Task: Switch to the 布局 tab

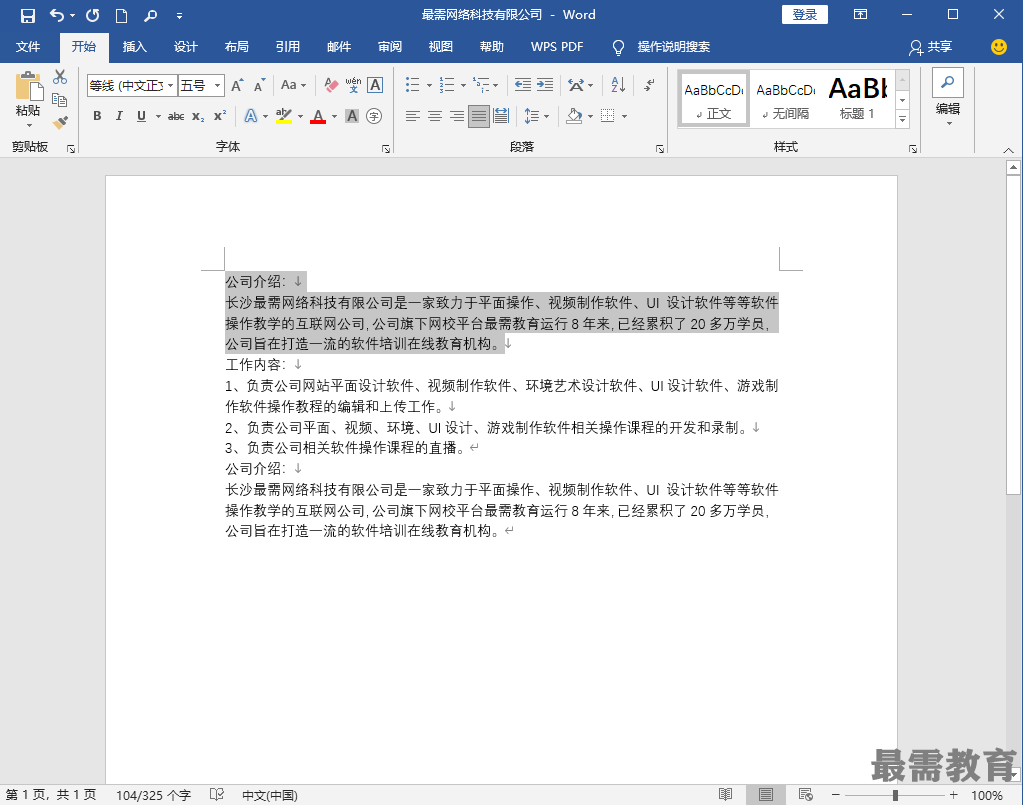Action: (237, 46)
